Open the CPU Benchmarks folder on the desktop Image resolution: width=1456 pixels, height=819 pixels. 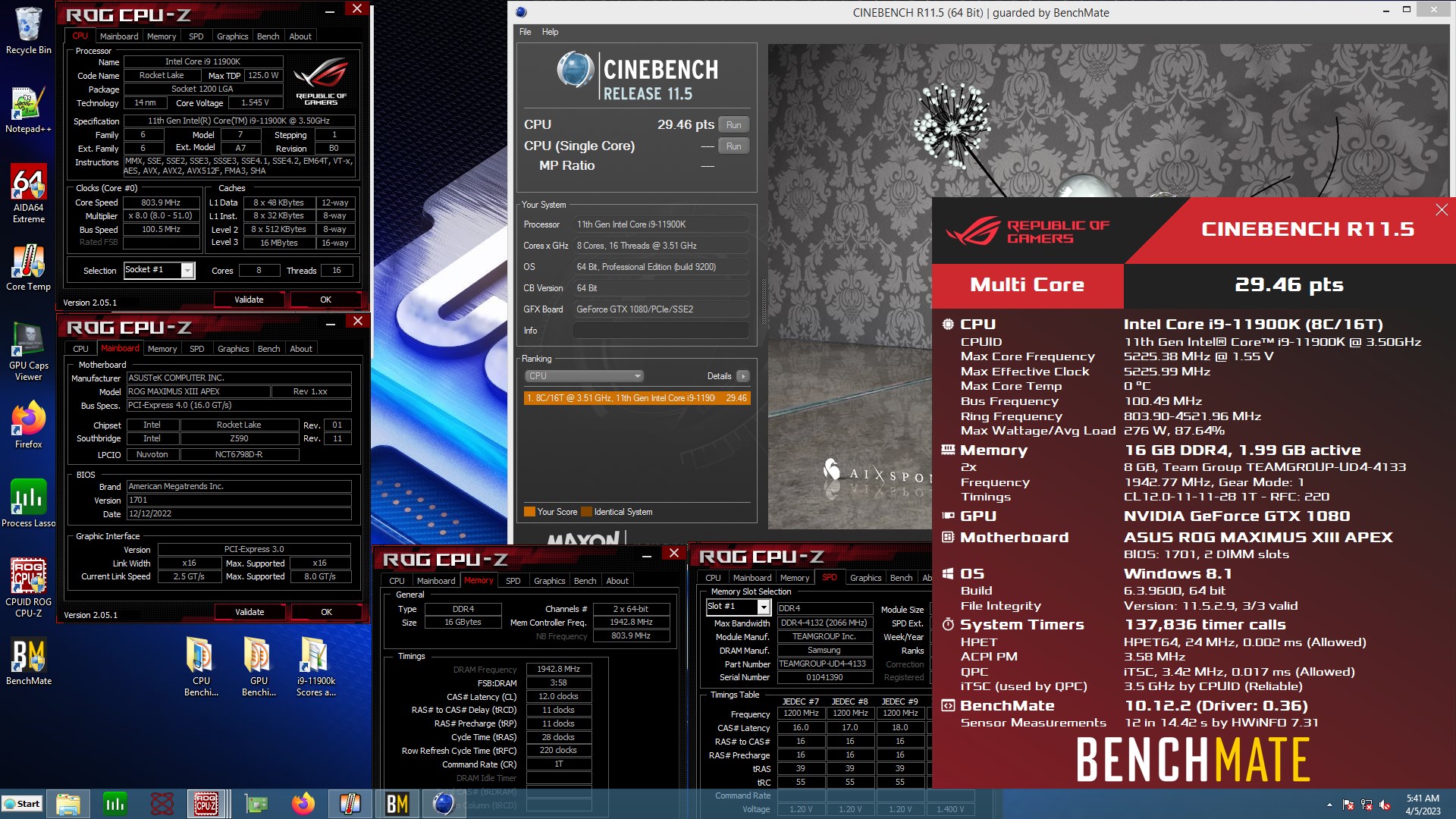(x=201, y=667)
